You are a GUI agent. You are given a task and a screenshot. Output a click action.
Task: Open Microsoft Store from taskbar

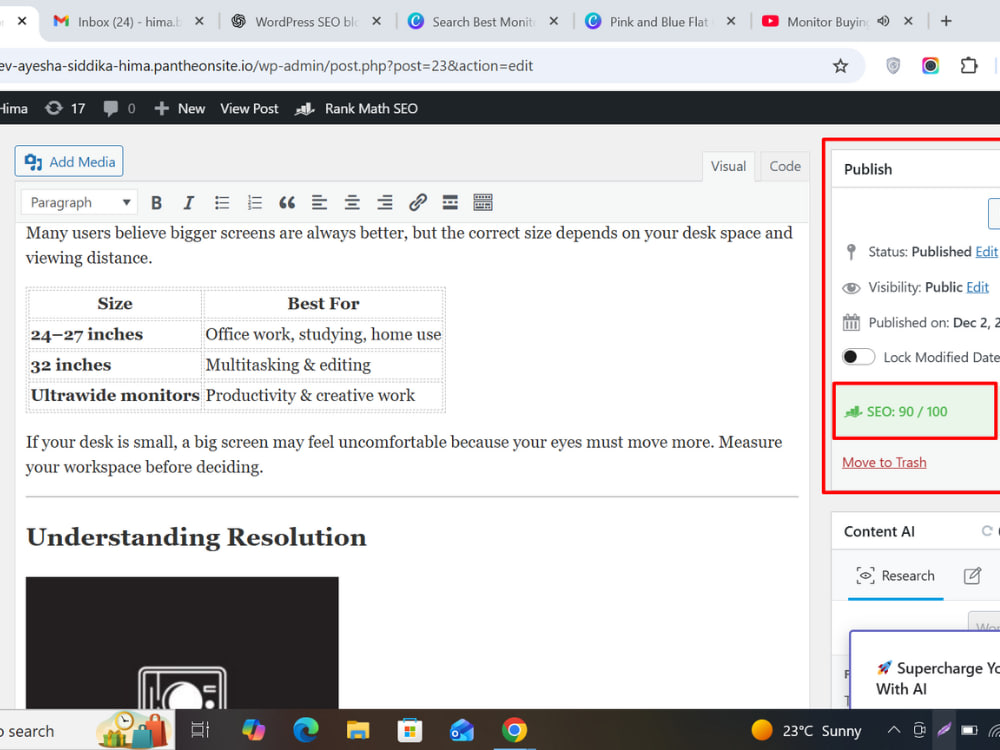point(410,730)
